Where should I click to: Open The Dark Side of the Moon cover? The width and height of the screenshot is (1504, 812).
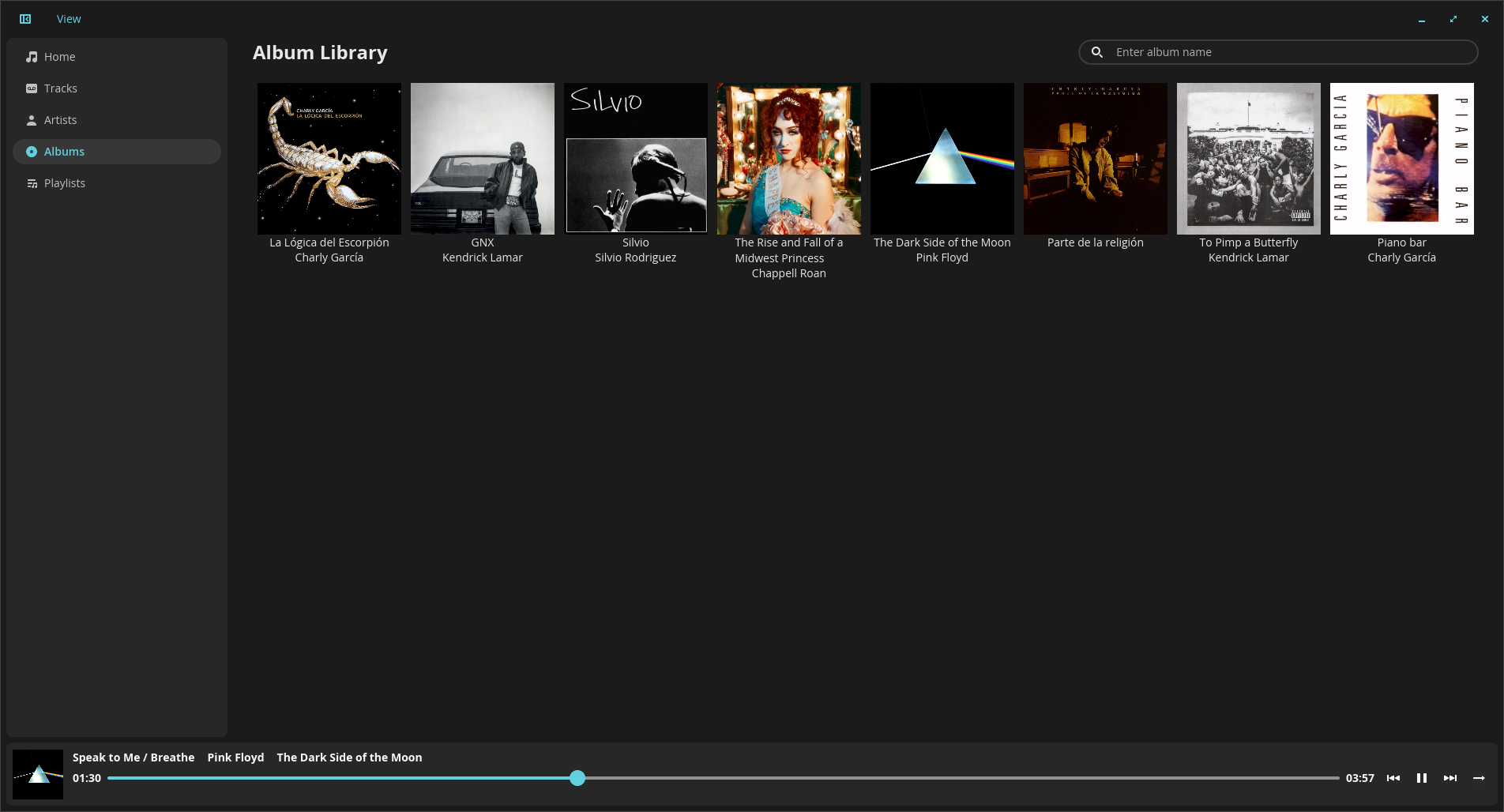click(x=942, y=159)
